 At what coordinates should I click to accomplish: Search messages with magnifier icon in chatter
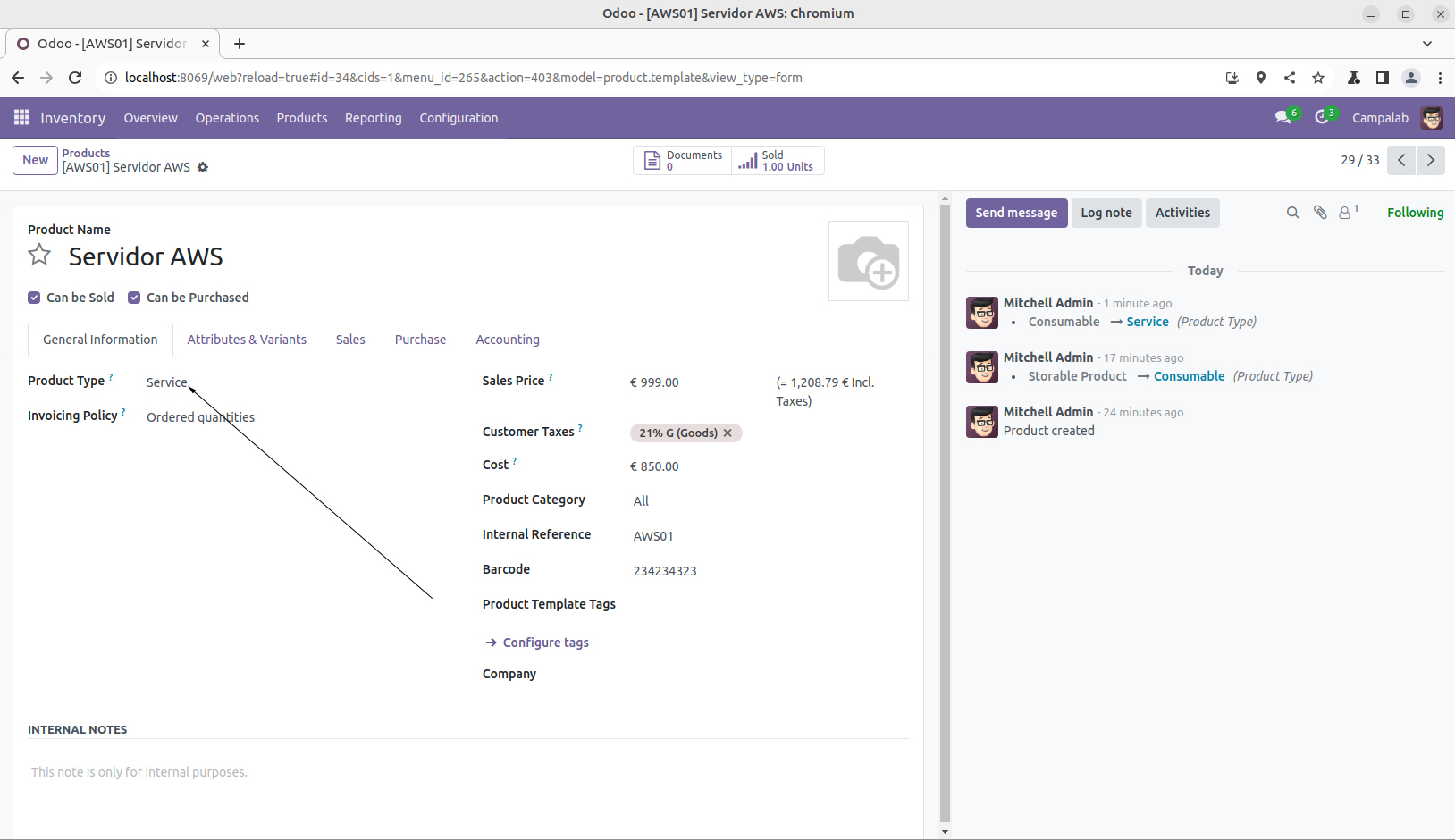(1292, 213)
